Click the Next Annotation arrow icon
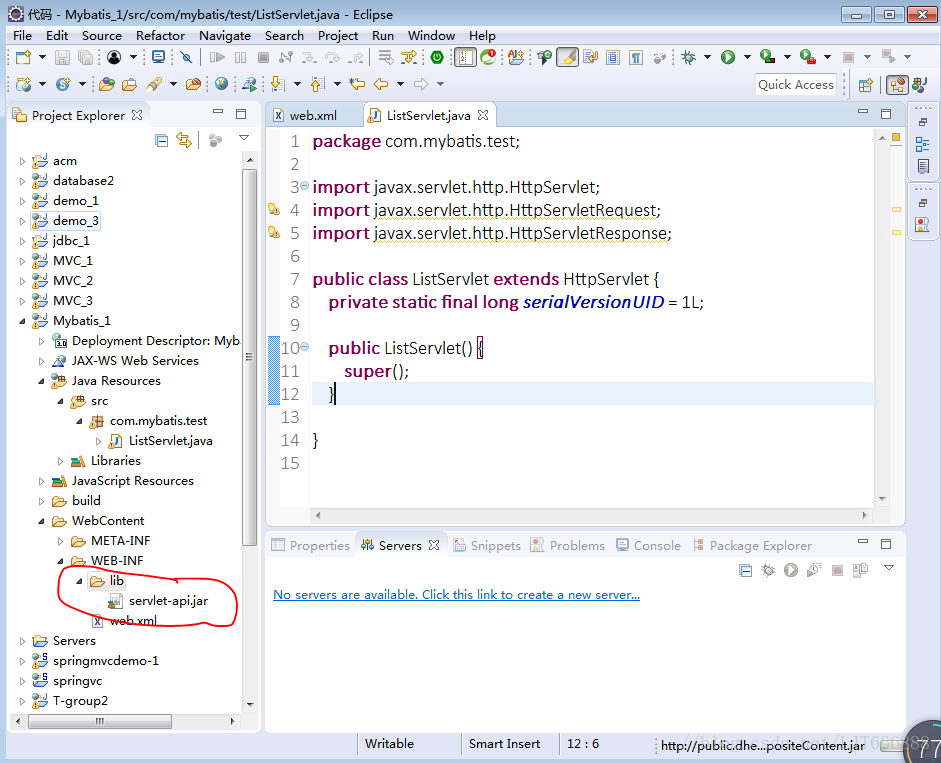The width and height of the screenshot is (941, 763). 277,84
